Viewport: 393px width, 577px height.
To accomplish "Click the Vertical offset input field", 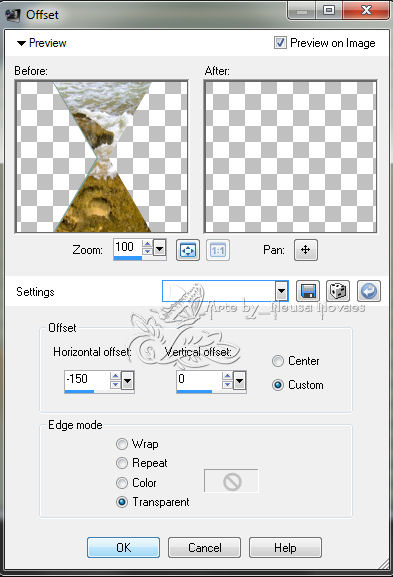I will tap(199, 380).
